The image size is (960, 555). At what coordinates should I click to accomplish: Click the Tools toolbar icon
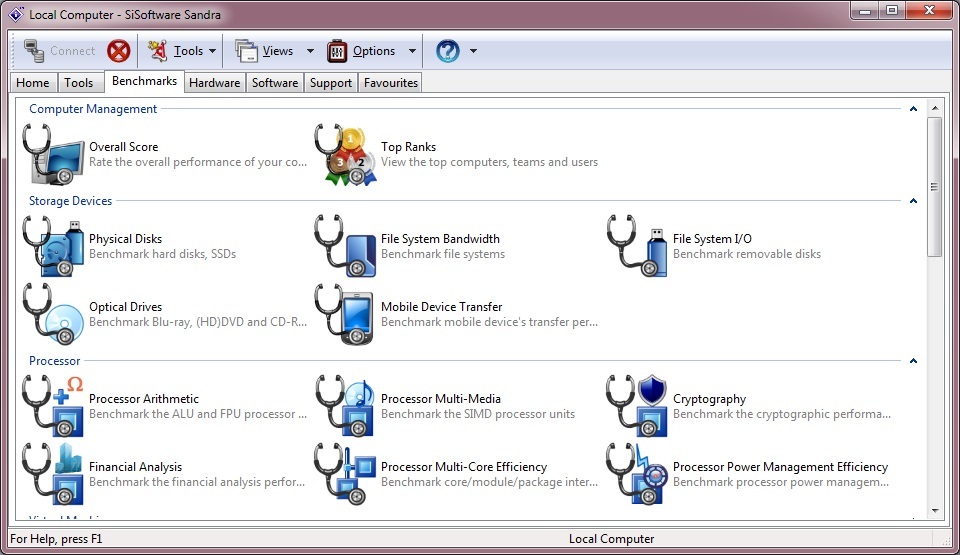click(x=158, y=51)
